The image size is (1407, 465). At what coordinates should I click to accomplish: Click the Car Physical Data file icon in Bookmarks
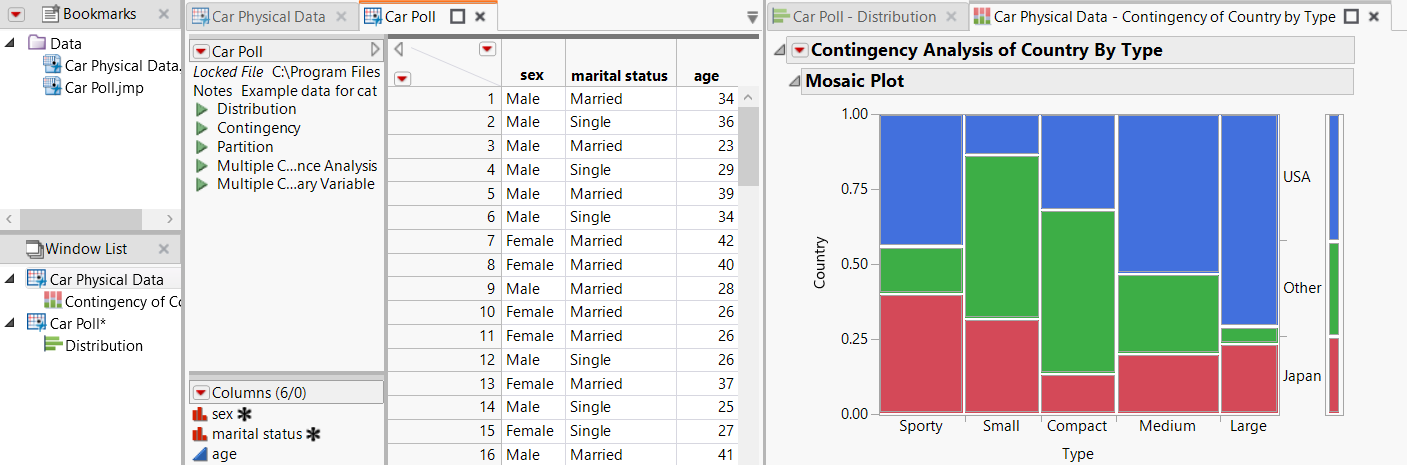click(53, 65)
